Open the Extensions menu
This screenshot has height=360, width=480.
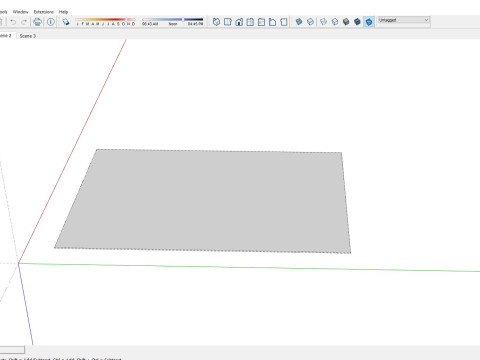click(x=44, y=12)
